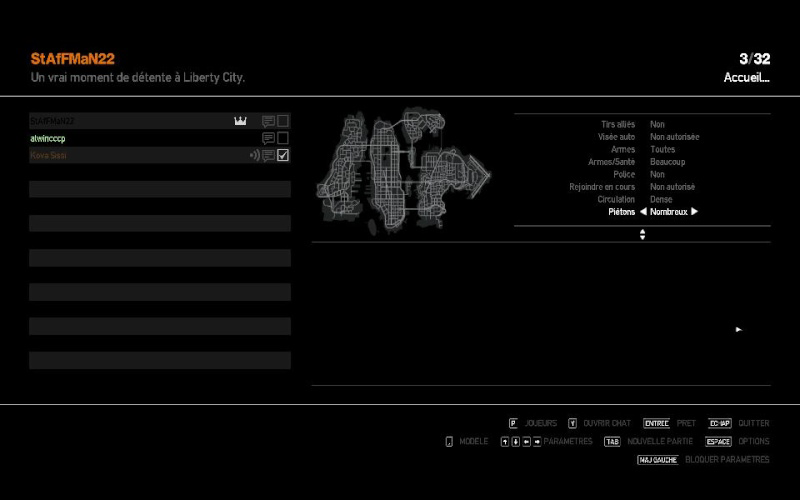
Task: Click right arrow next to Nombreux
Action: [x=694, y=212]
